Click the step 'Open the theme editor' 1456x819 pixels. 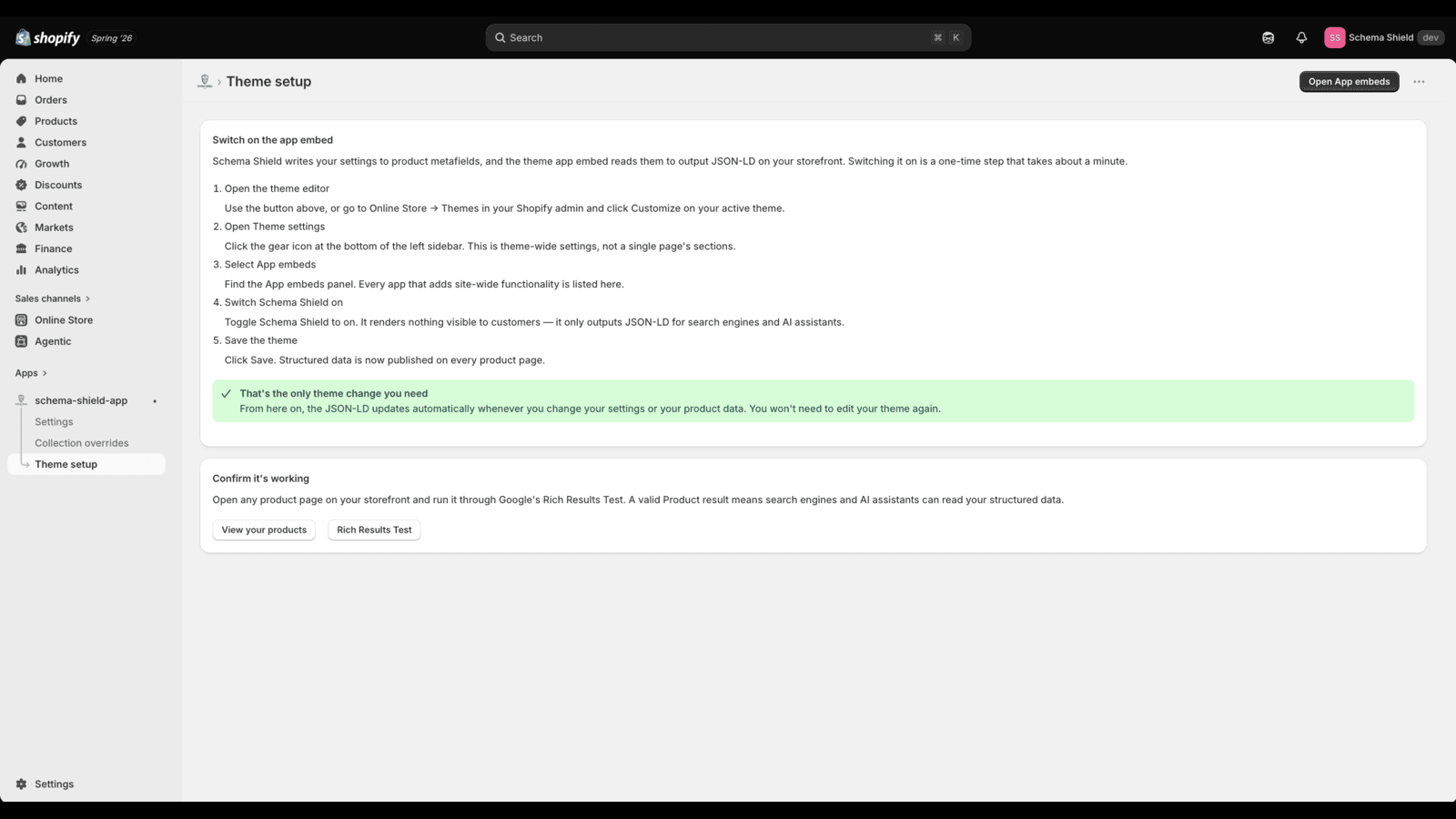click(x=277, y=188)
